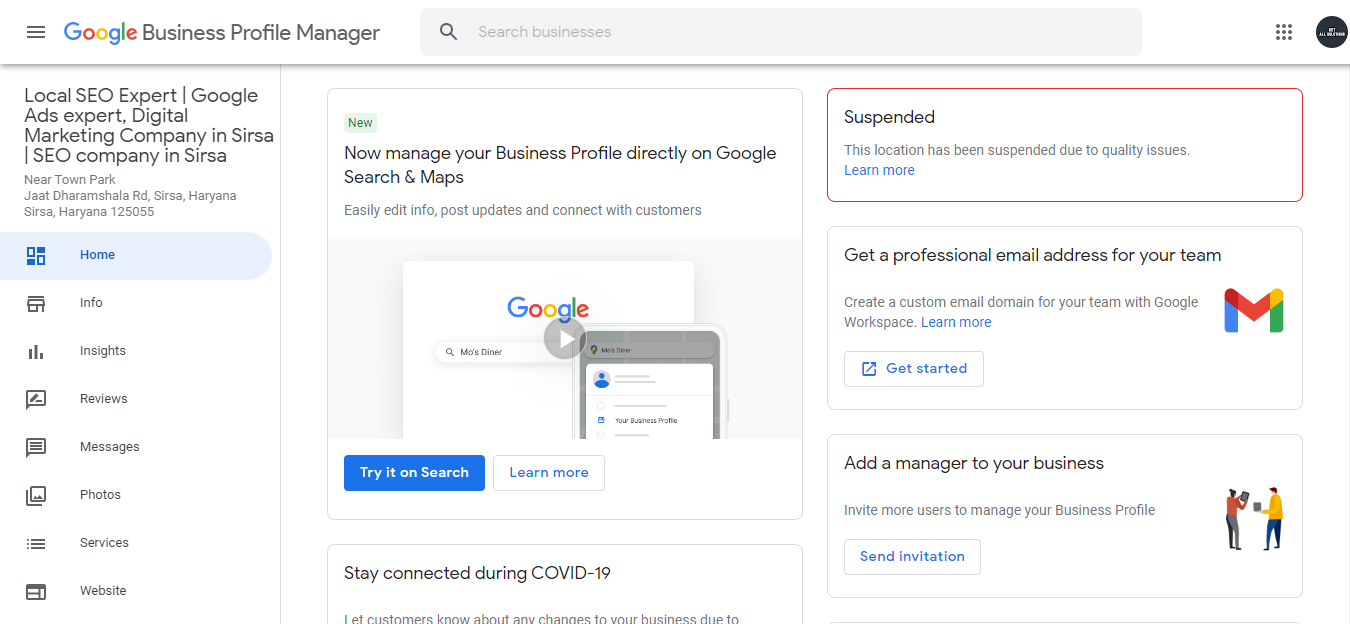Click the people illustration in manager card

pyautogui.click(x=1254, y=518)
